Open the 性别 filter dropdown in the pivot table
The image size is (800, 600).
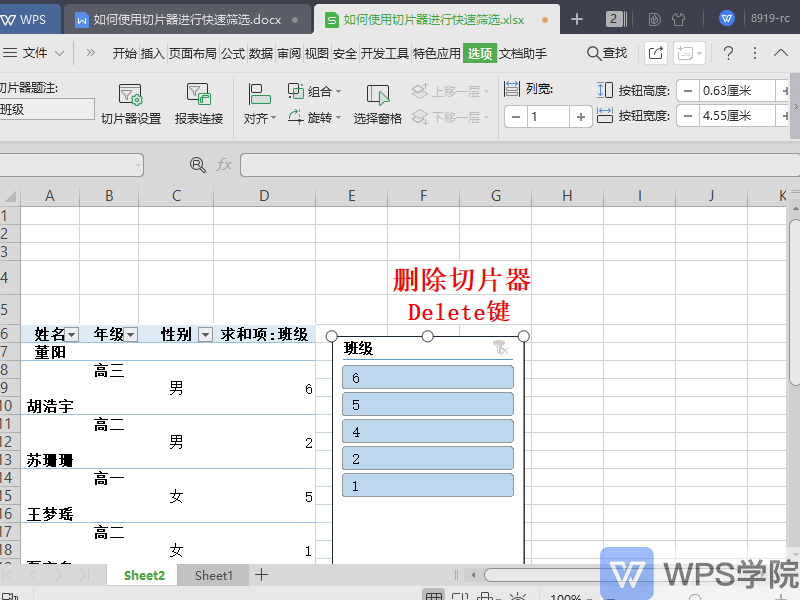coord(205,335)
